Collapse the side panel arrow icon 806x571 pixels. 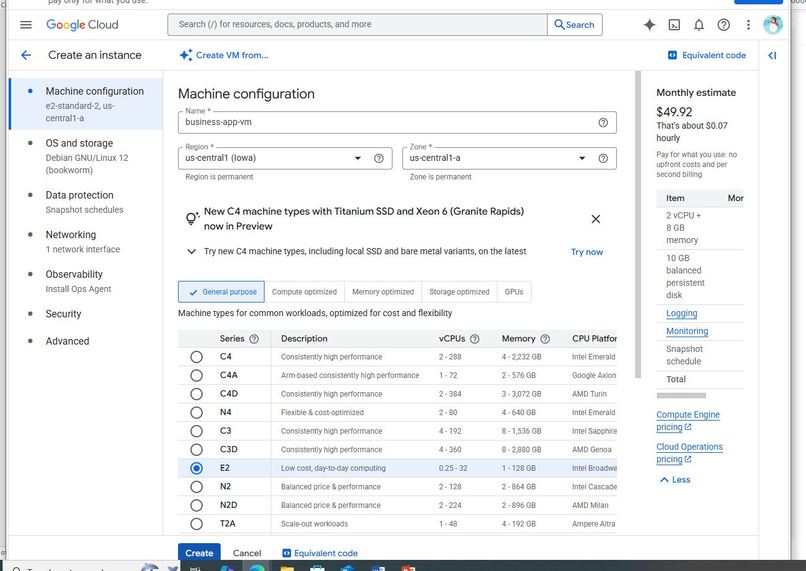coord(772,56)
